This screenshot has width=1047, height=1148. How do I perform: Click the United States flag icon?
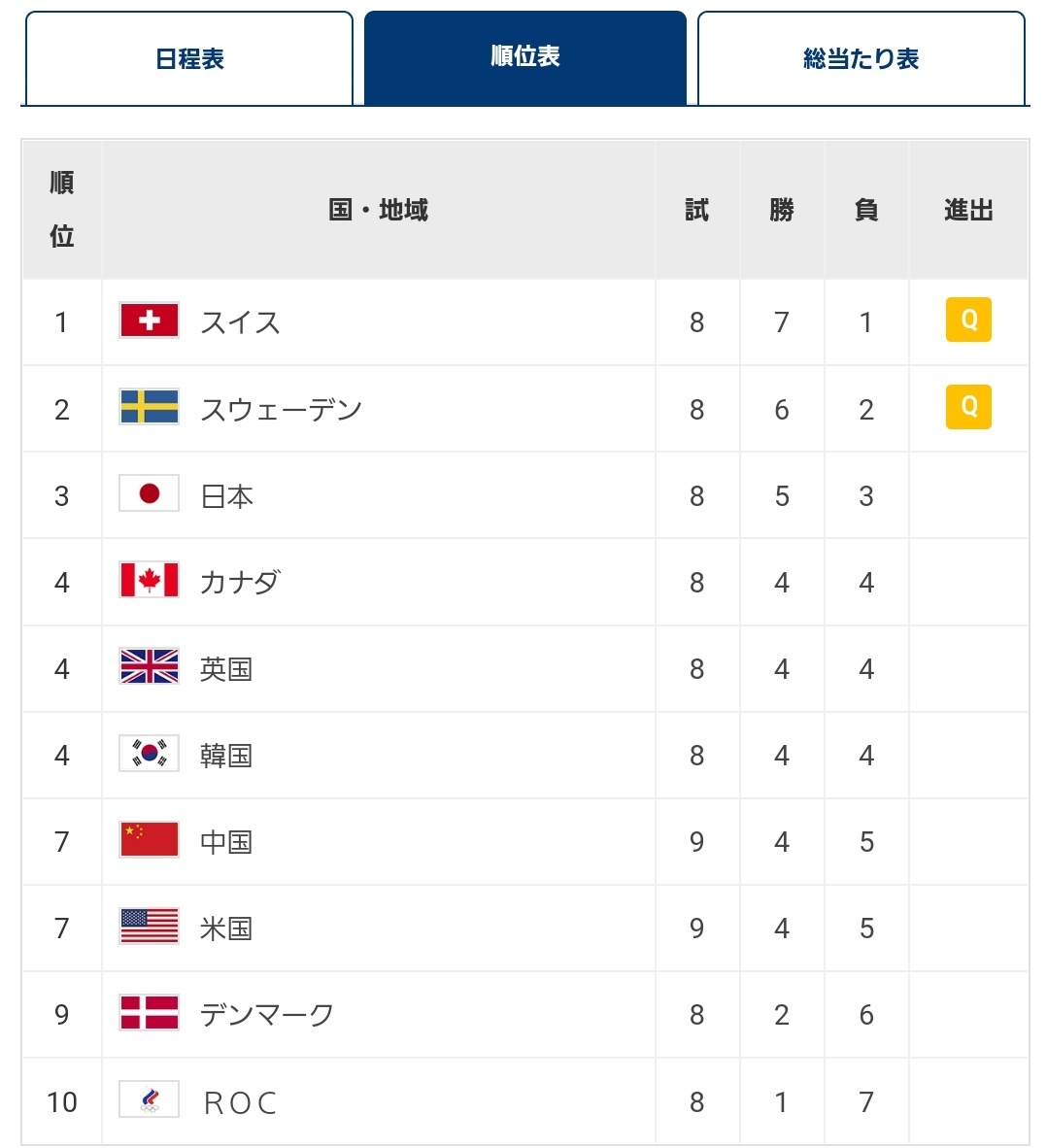click(x=150, y=927)
